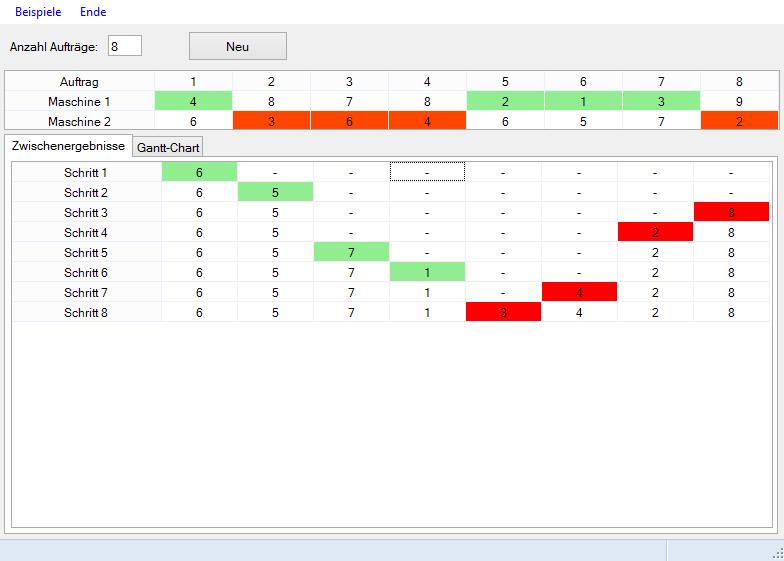Viewport: 784px width, 561px height.
Task: Select the Zwischenergebnisse tab
Action: click(x=68, y=146)
